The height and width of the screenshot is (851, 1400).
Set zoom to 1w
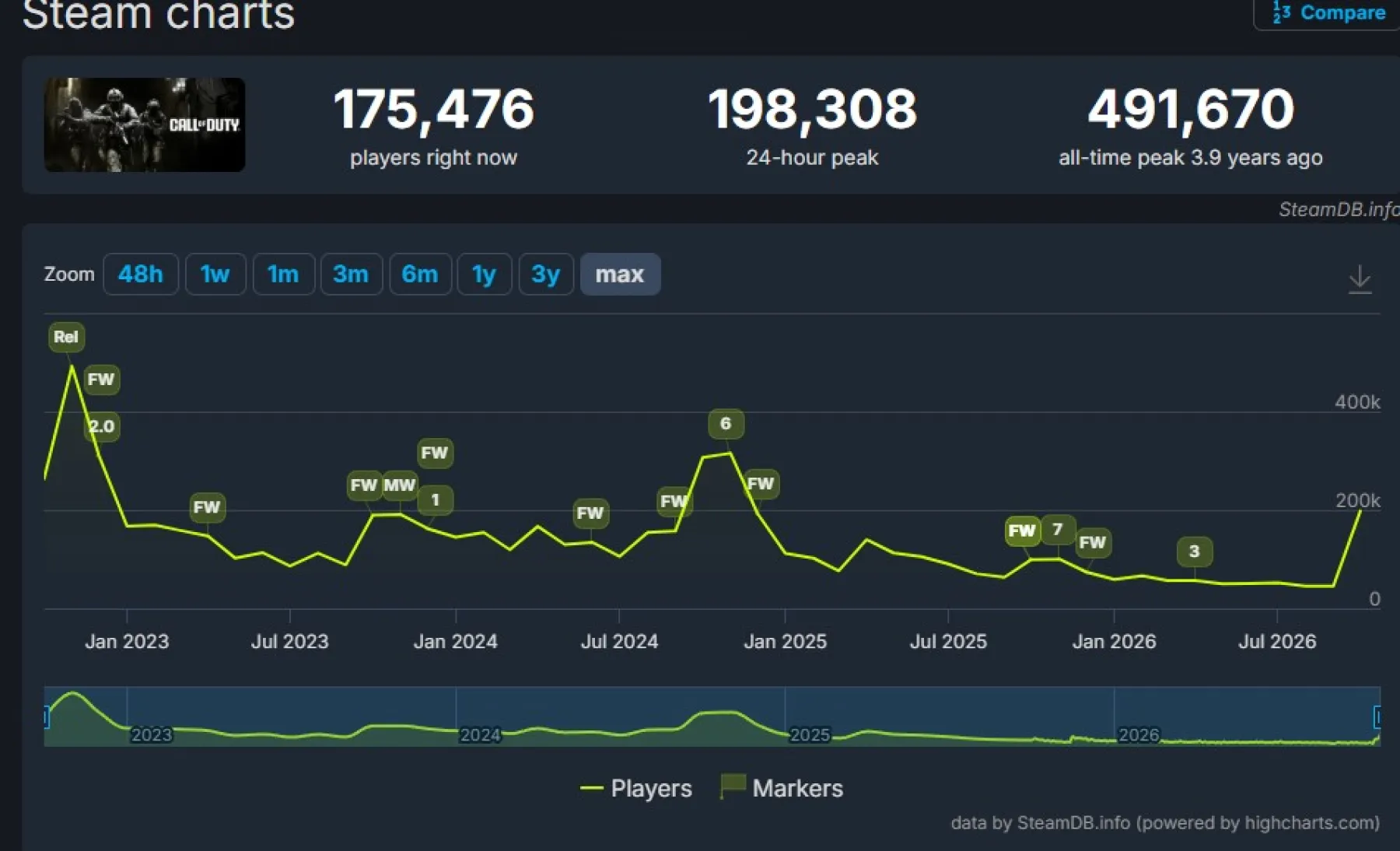point(215,274)
